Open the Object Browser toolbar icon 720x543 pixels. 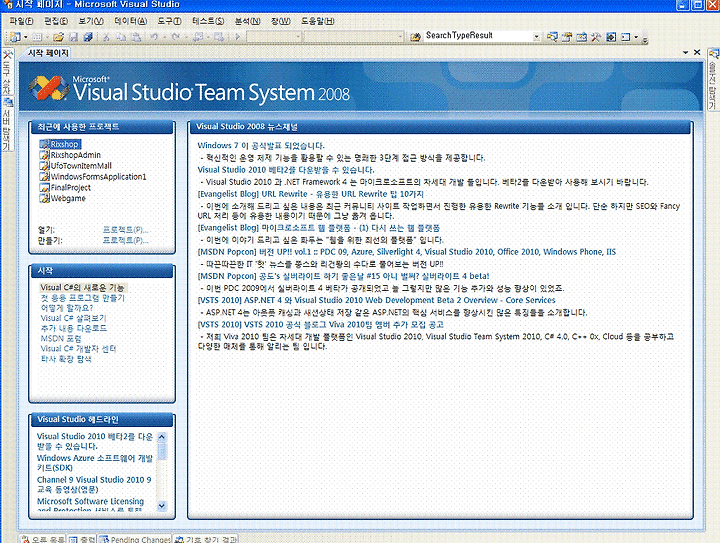[x=581, y=37]
